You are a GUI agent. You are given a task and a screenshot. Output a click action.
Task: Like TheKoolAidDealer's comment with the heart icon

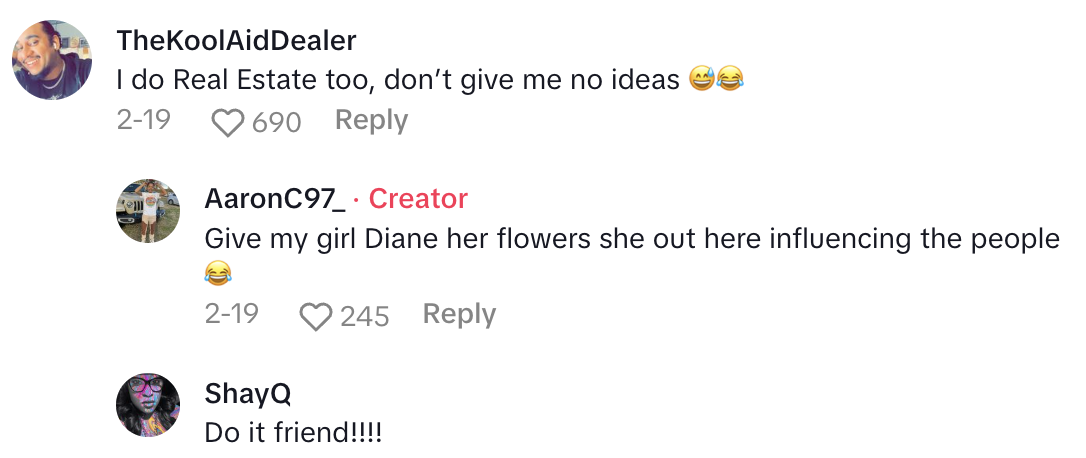click(x=229, y=122)
